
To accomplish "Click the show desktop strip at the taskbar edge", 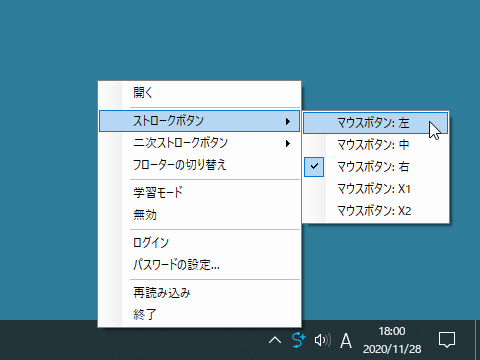I will tap(477, 340).
